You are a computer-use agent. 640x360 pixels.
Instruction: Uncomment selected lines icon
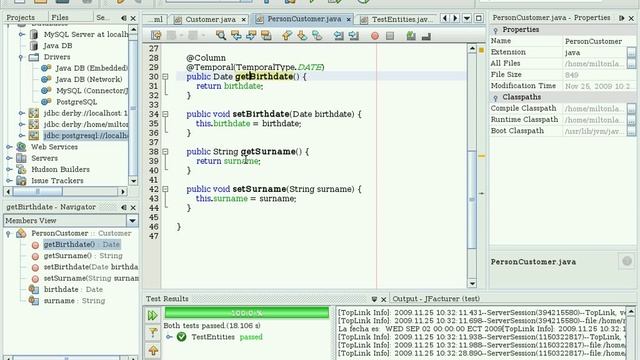coord(426,37)
